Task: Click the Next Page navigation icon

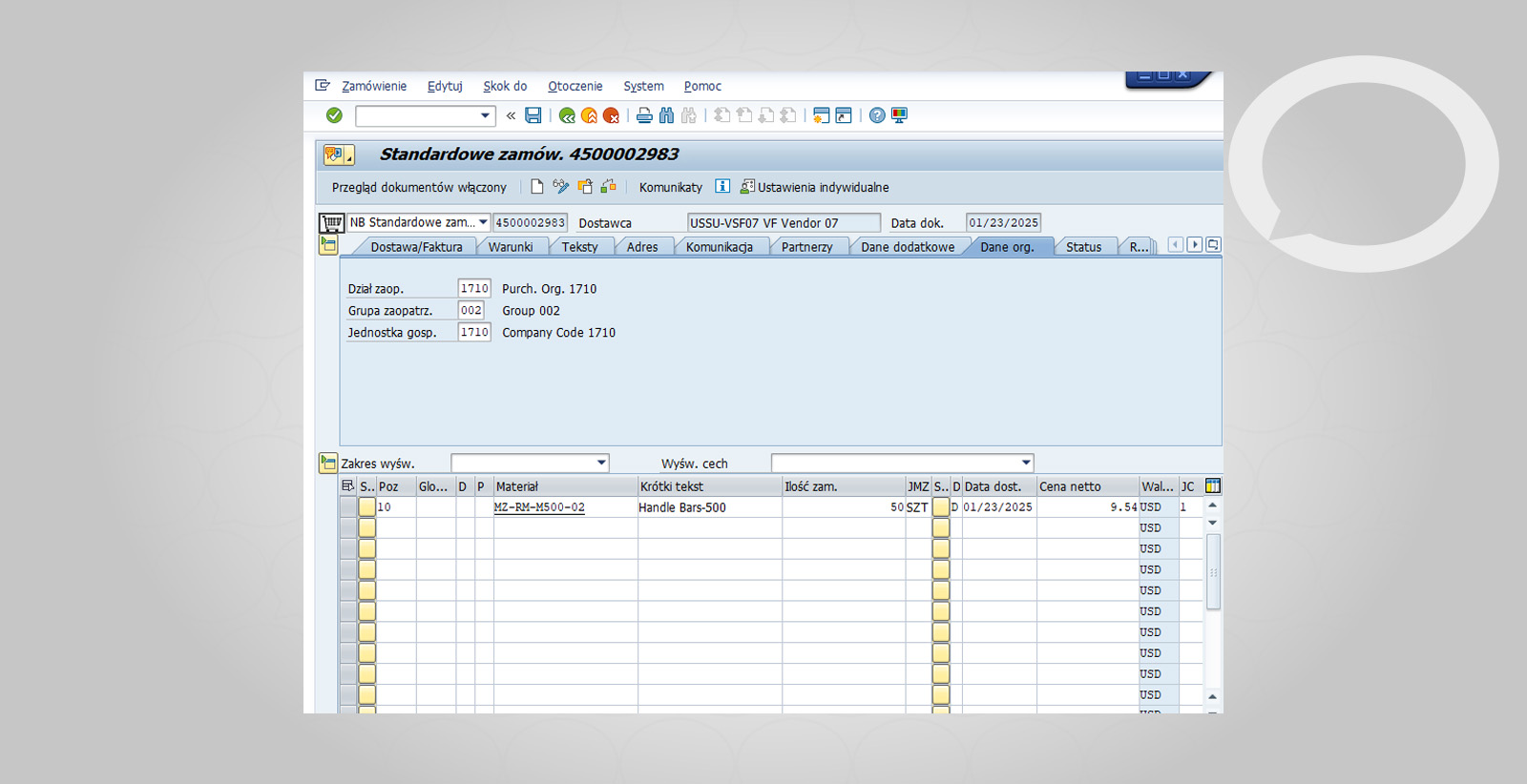Action: (766, 115)
